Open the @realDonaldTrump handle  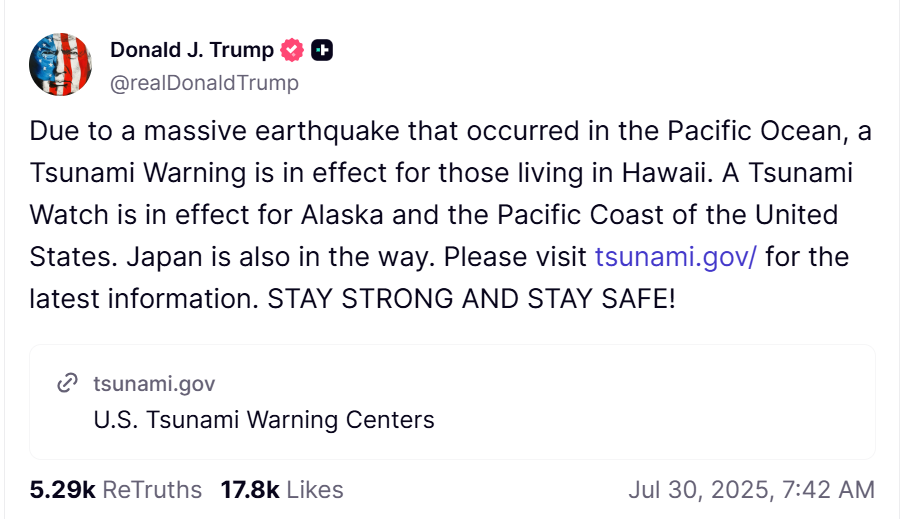204,82
